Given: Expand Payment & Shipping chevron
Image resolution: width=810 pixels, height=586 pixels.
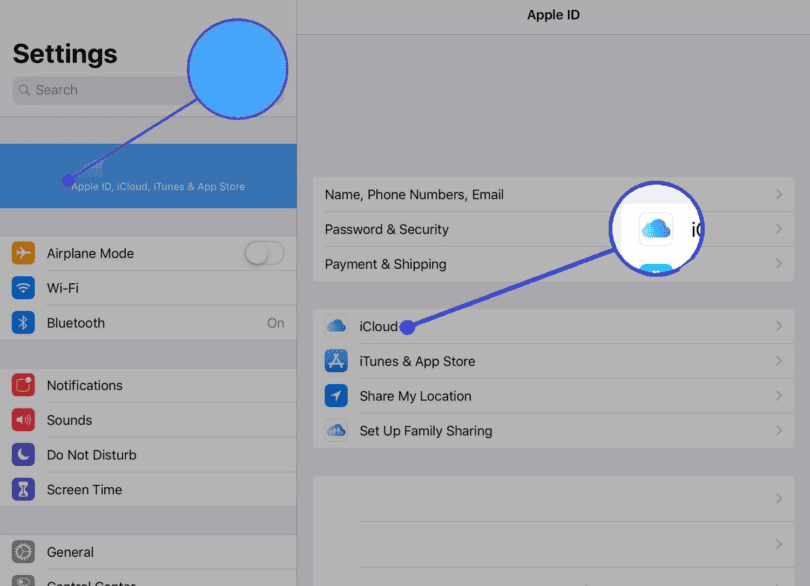Looking at the screenshot, I should 778,264.
